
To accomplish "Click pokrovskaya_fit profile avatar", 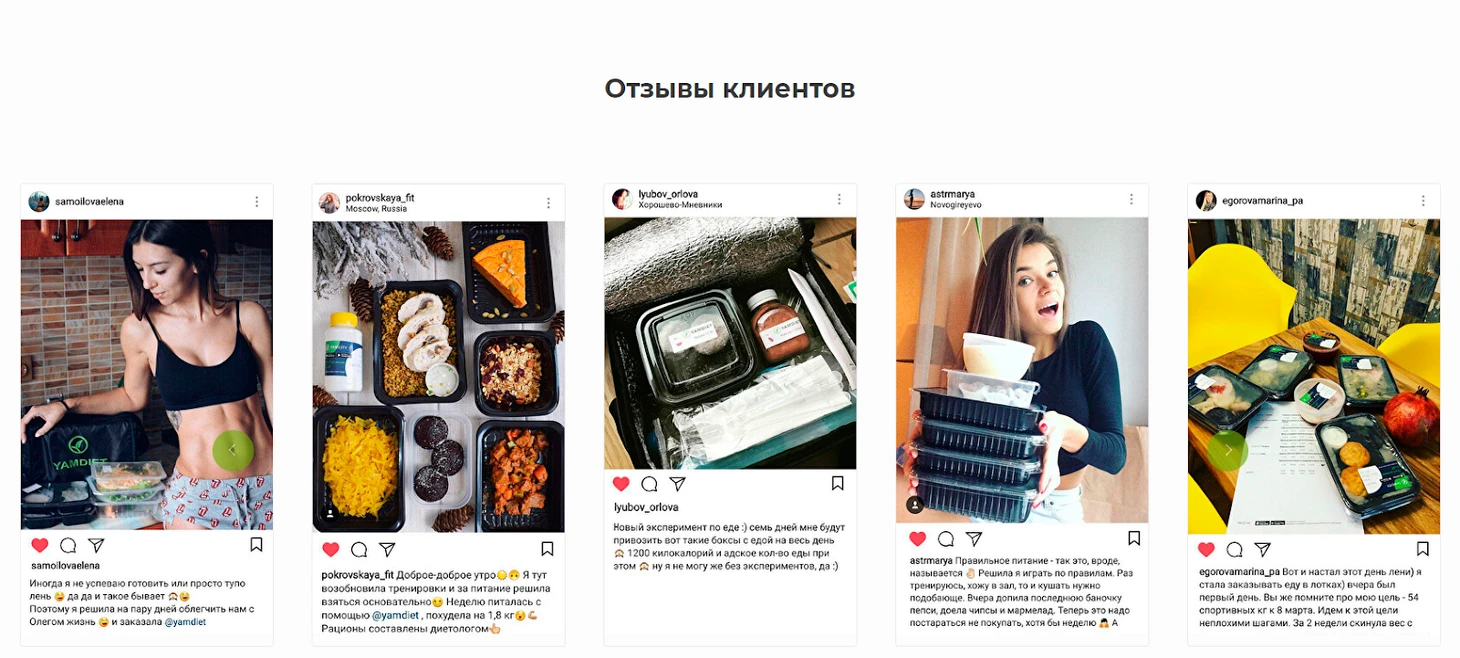I will (329, 202).
